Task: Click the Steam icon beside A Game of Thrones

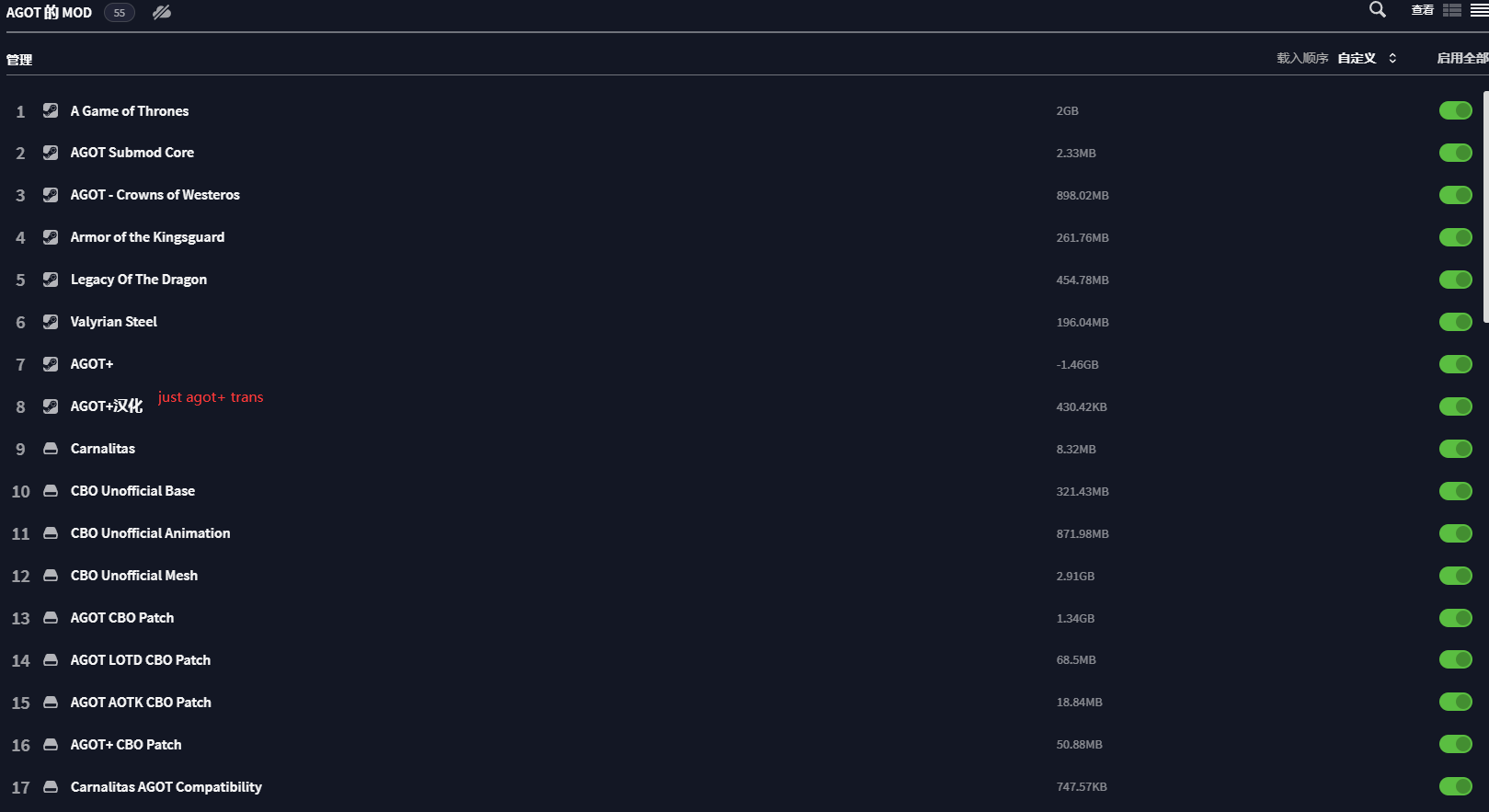Action: click(x=51, y=110)
